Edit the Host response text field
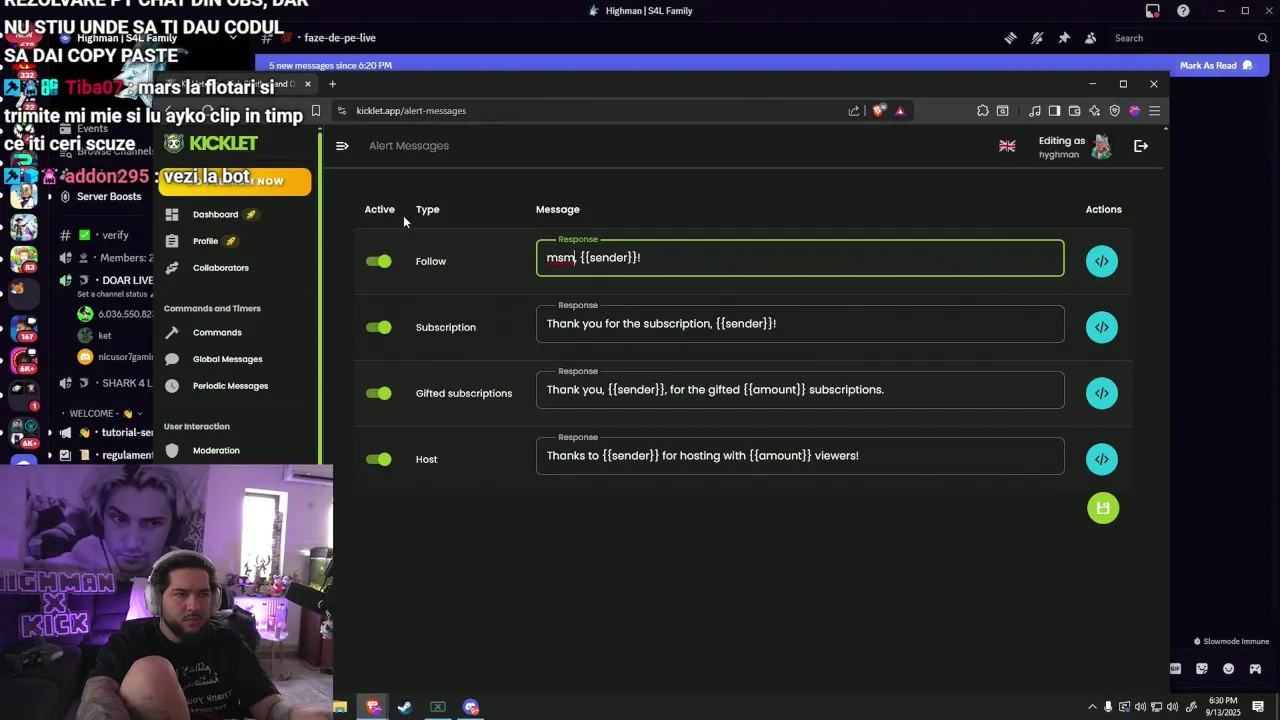 (x=800, y=456)
